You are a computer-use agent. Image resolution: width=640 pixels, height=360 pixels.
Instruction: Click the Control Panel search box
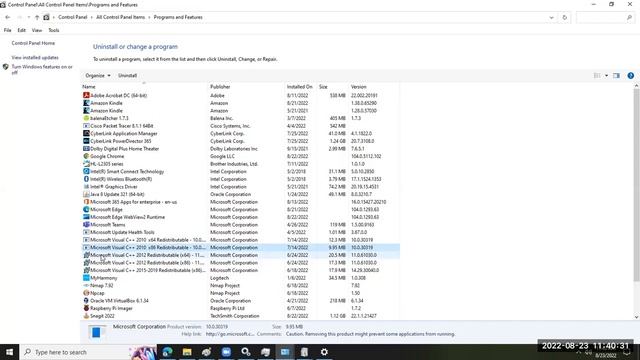coord(605,18)
